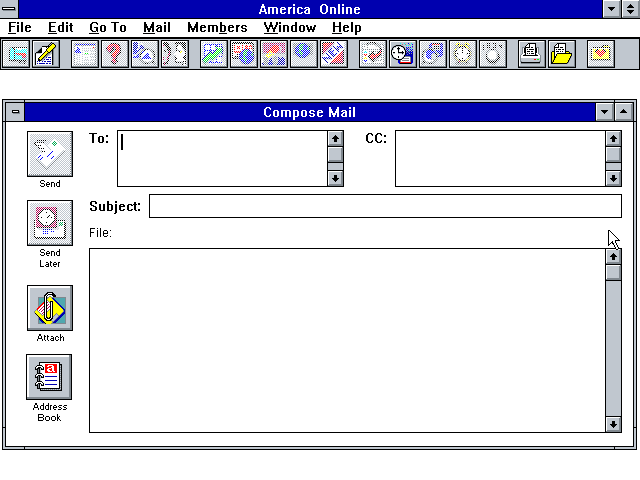Screen dimensions: 640x480
Task: Click in the CC recipients field
Action: (x=500, y=159)
